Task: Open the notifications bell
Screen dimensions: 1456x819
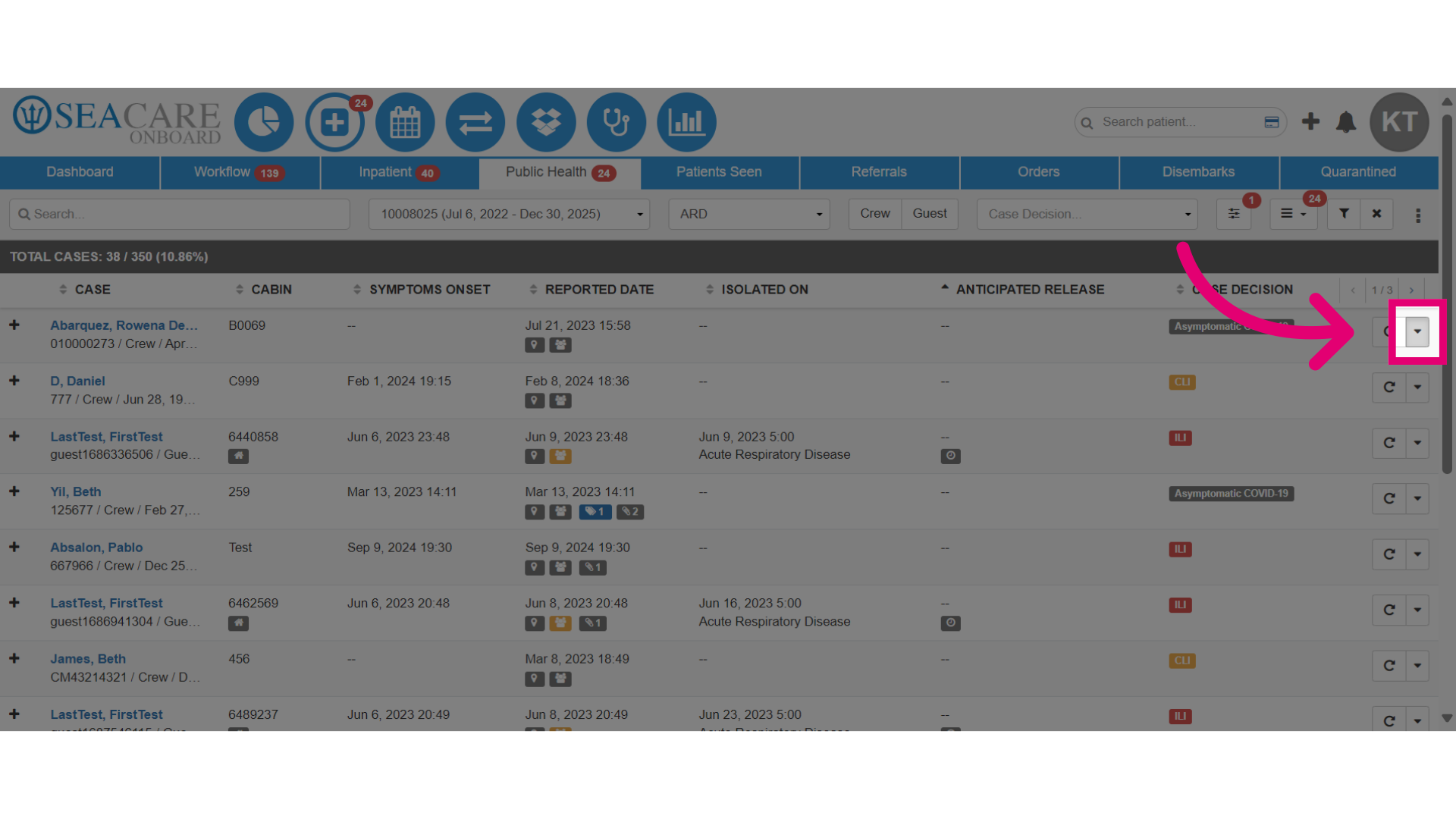Action: pos(1346,121)
